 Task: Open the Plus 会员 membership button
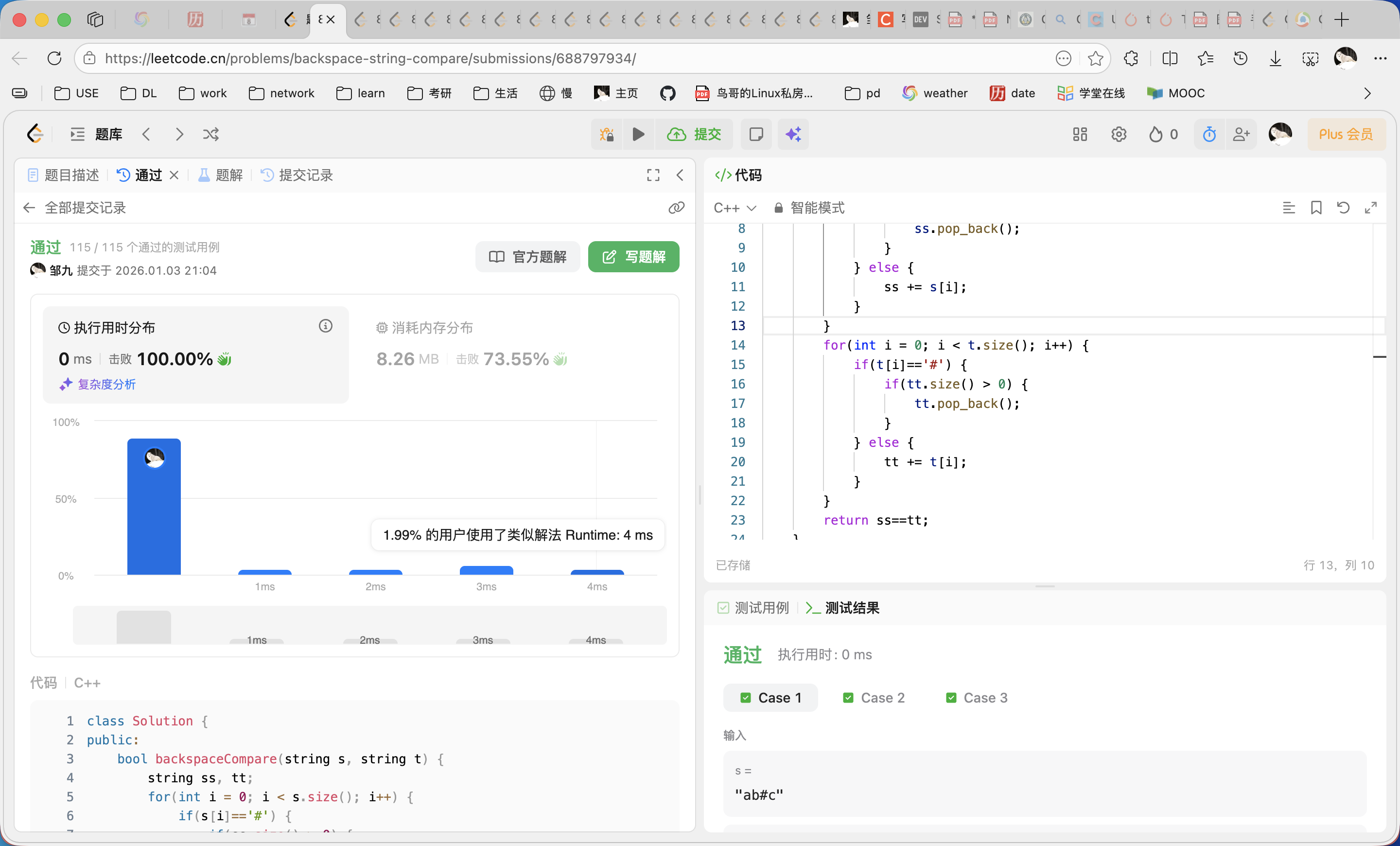(x=1346, y=135)
